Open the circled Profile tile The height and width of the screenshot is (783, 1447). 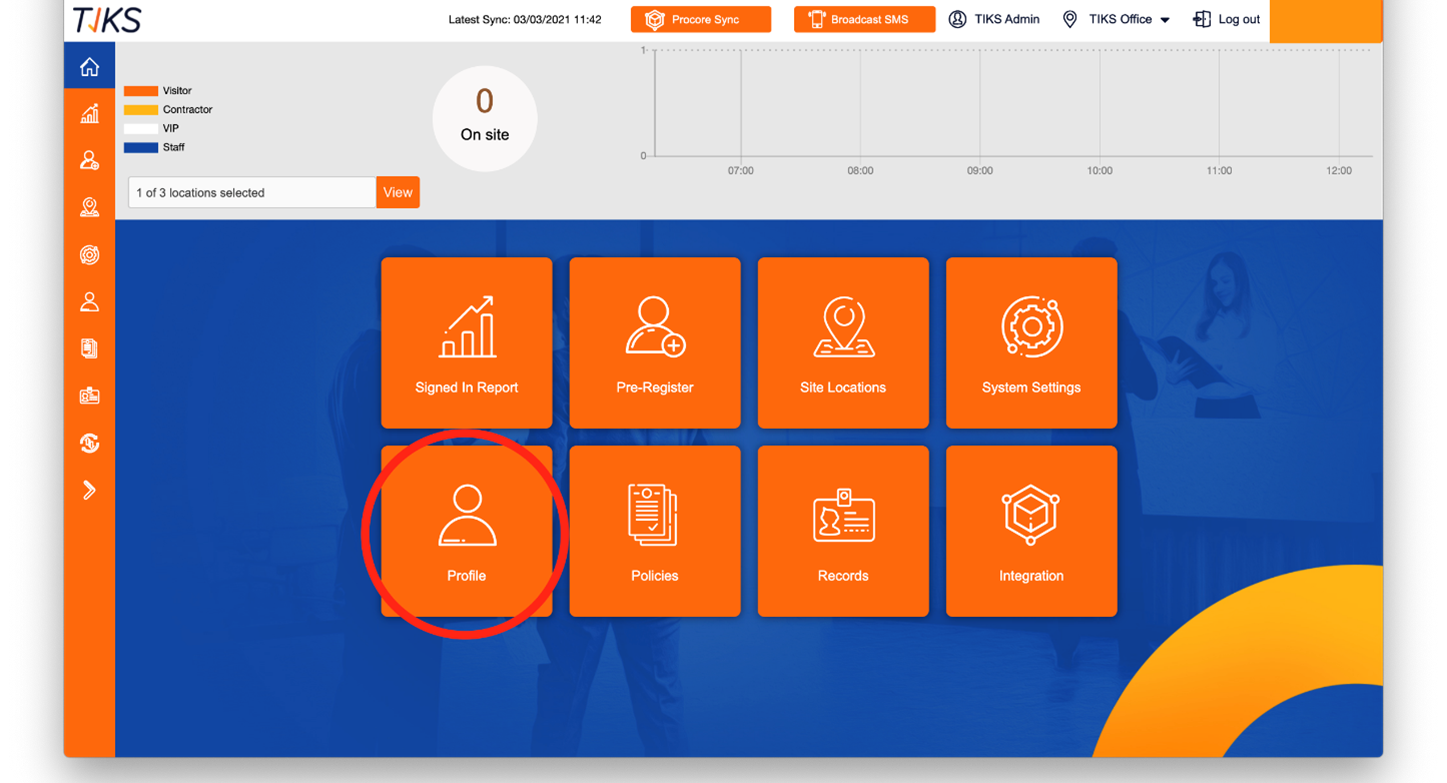click(466, 531)
